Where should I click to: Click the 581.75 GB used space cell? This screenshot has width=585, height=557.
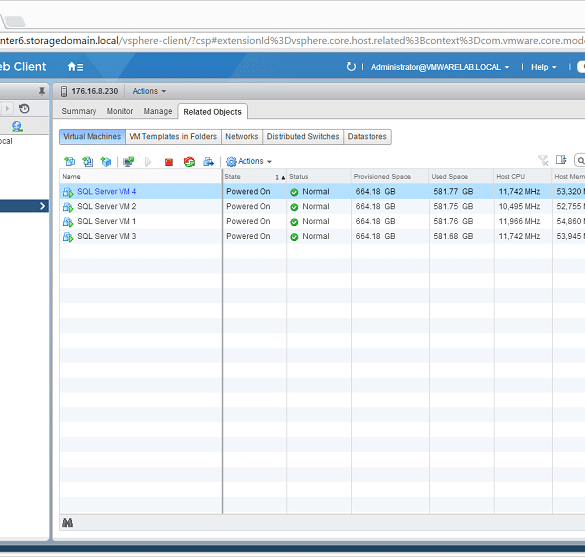click(453, 206)
